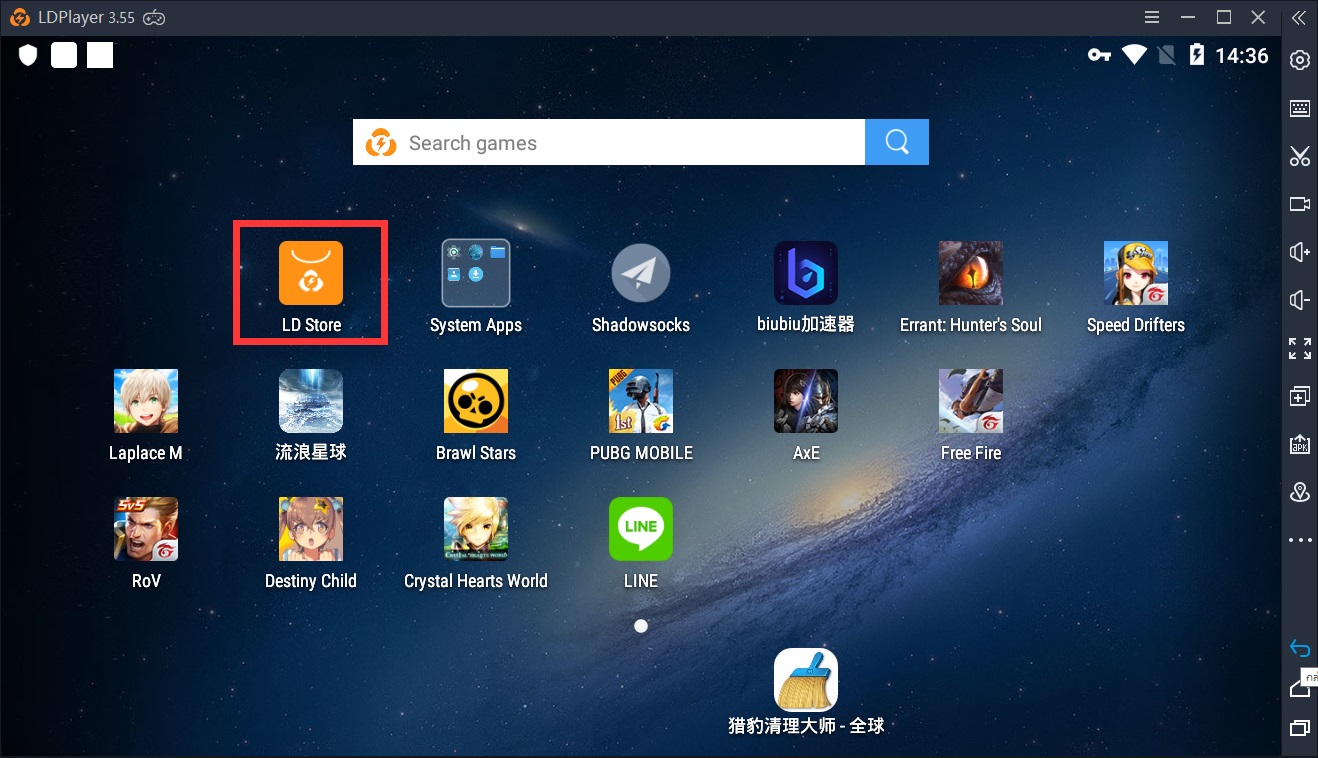Click the Wi-Fi status icon

click(x=1134, y=55)
